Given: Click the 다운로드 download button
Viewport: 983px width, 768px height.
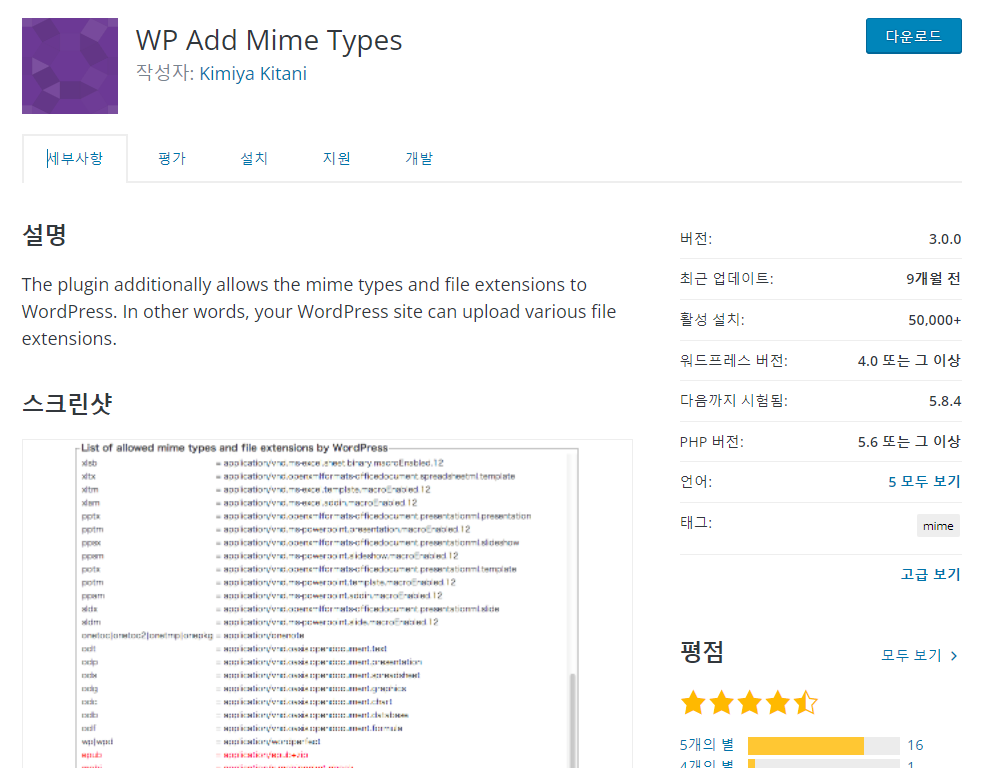Looking at the screenshot, I should [913, 36].
